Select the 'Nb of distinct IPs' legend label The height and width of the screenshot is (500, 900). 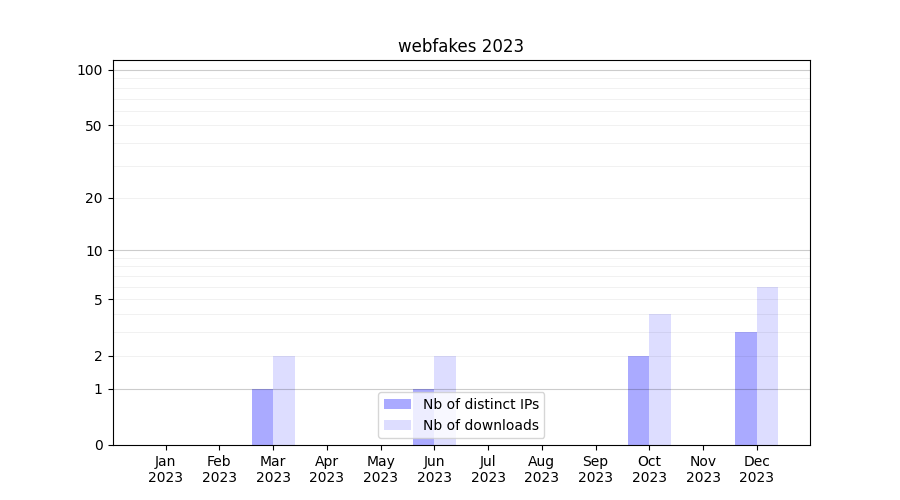[x=481, y=404]
